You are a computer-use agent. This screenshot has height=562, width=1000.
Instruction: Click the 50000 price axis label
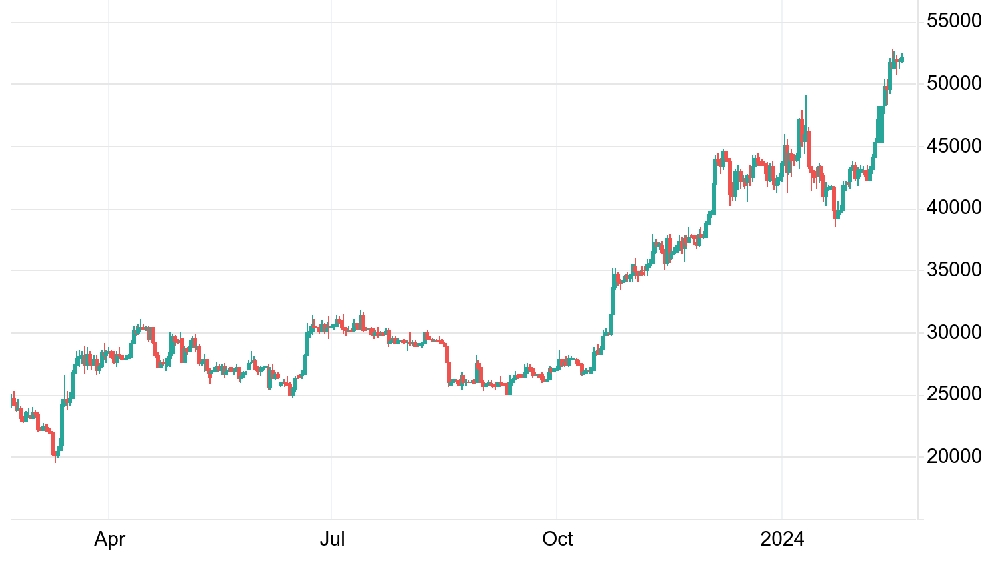pos(953,83)
